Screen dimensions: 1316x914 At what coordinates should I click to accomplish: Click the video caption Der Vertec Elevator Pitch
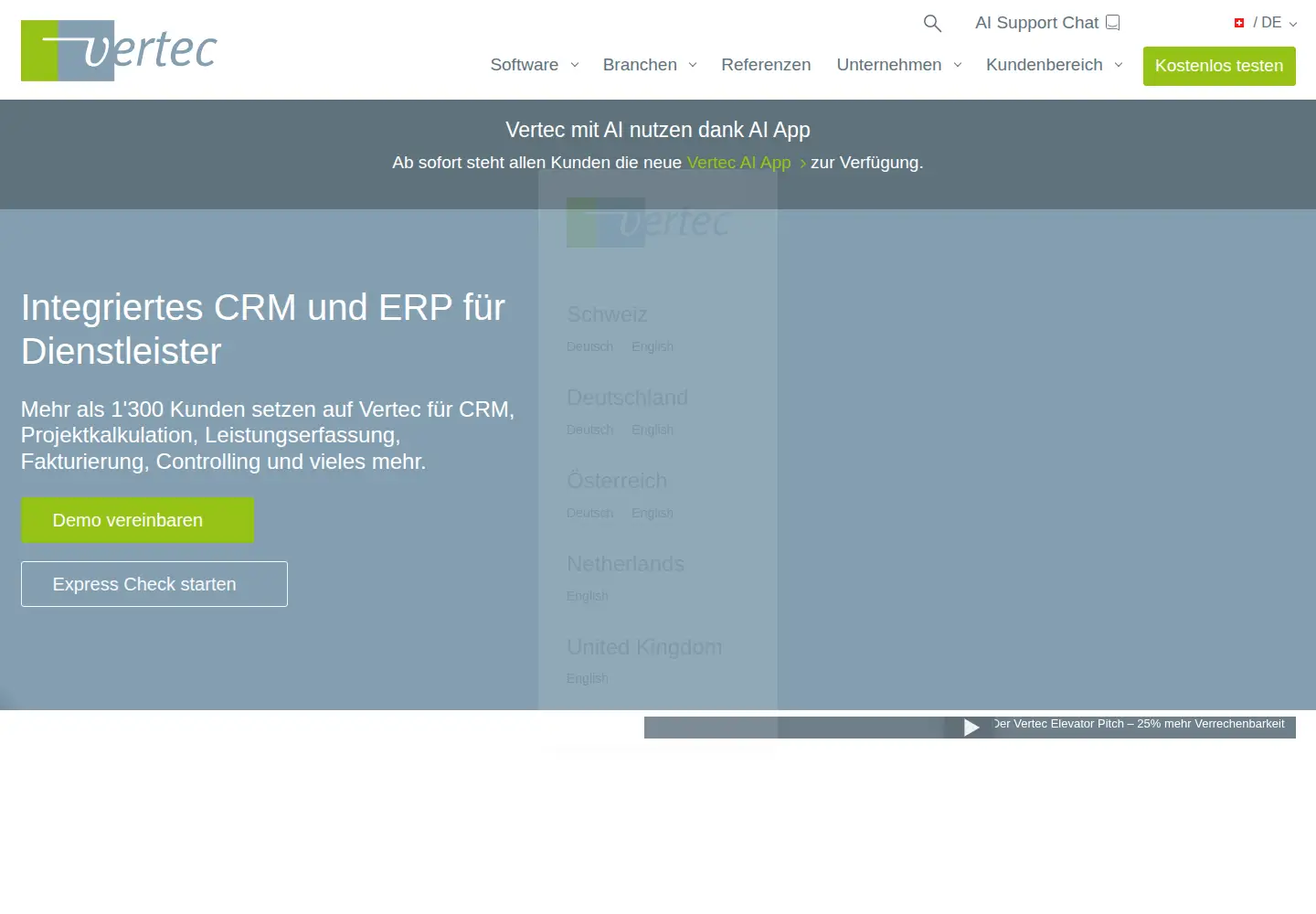click(1139, 724)
